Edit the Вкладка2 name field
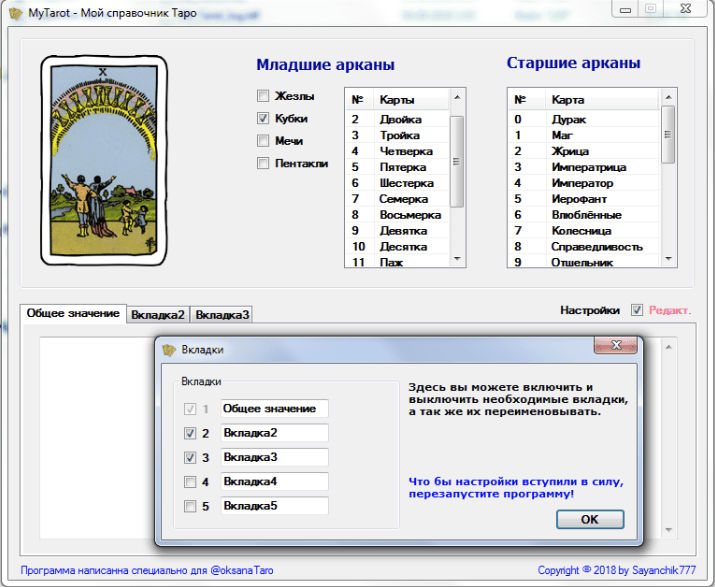The image size is (715, 587). (275, 433)
